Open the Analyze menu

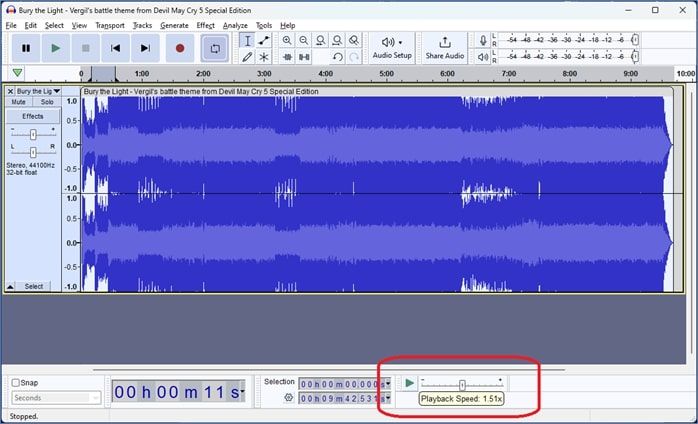(x=235, y=25)
